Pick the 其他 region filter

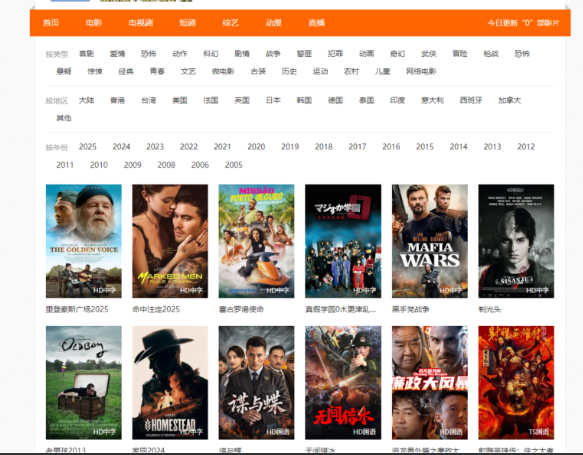tap(64, 118)
